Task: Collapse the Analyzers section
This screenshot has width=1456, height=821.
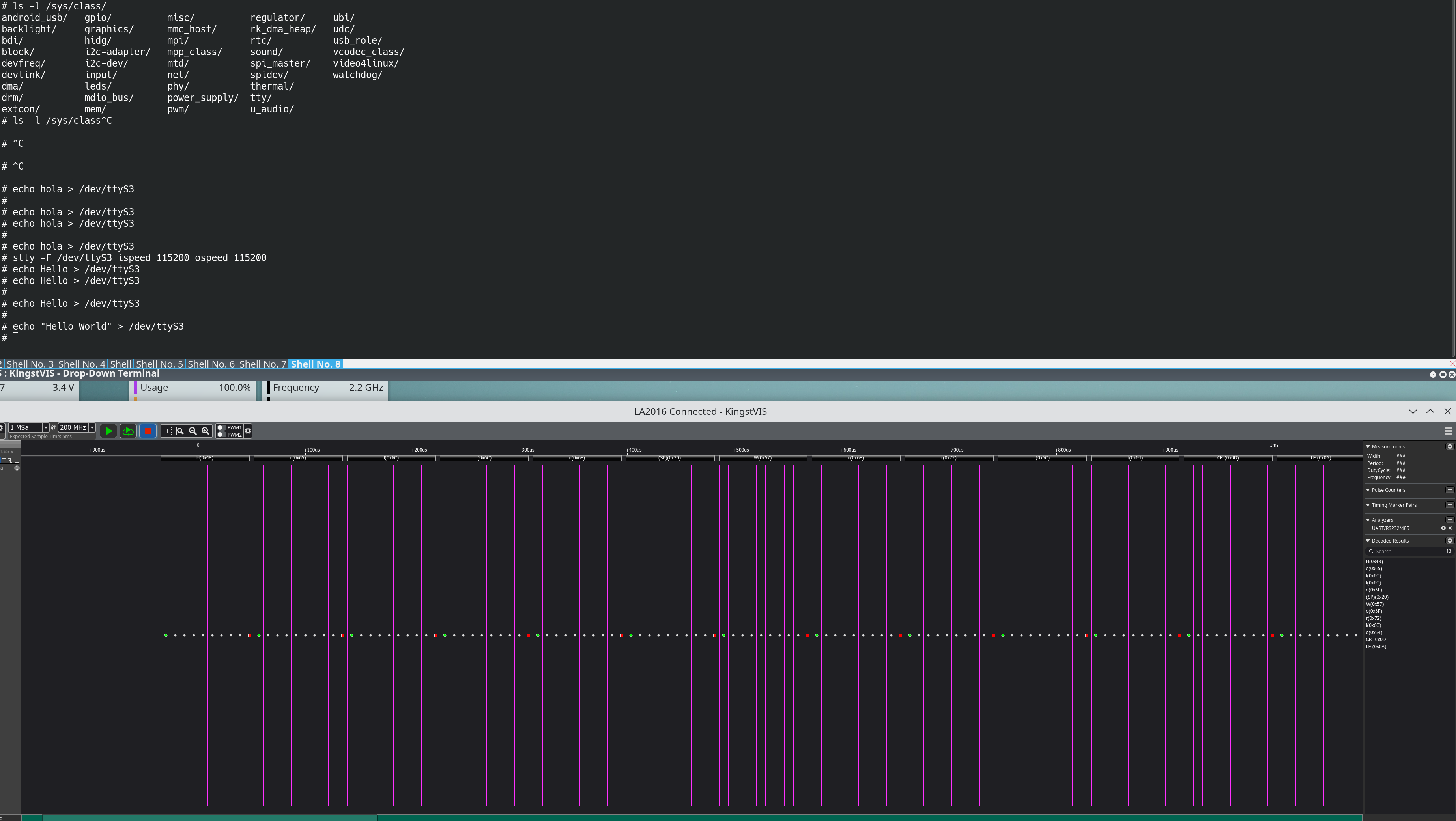Action: (x=1368, y=520)
